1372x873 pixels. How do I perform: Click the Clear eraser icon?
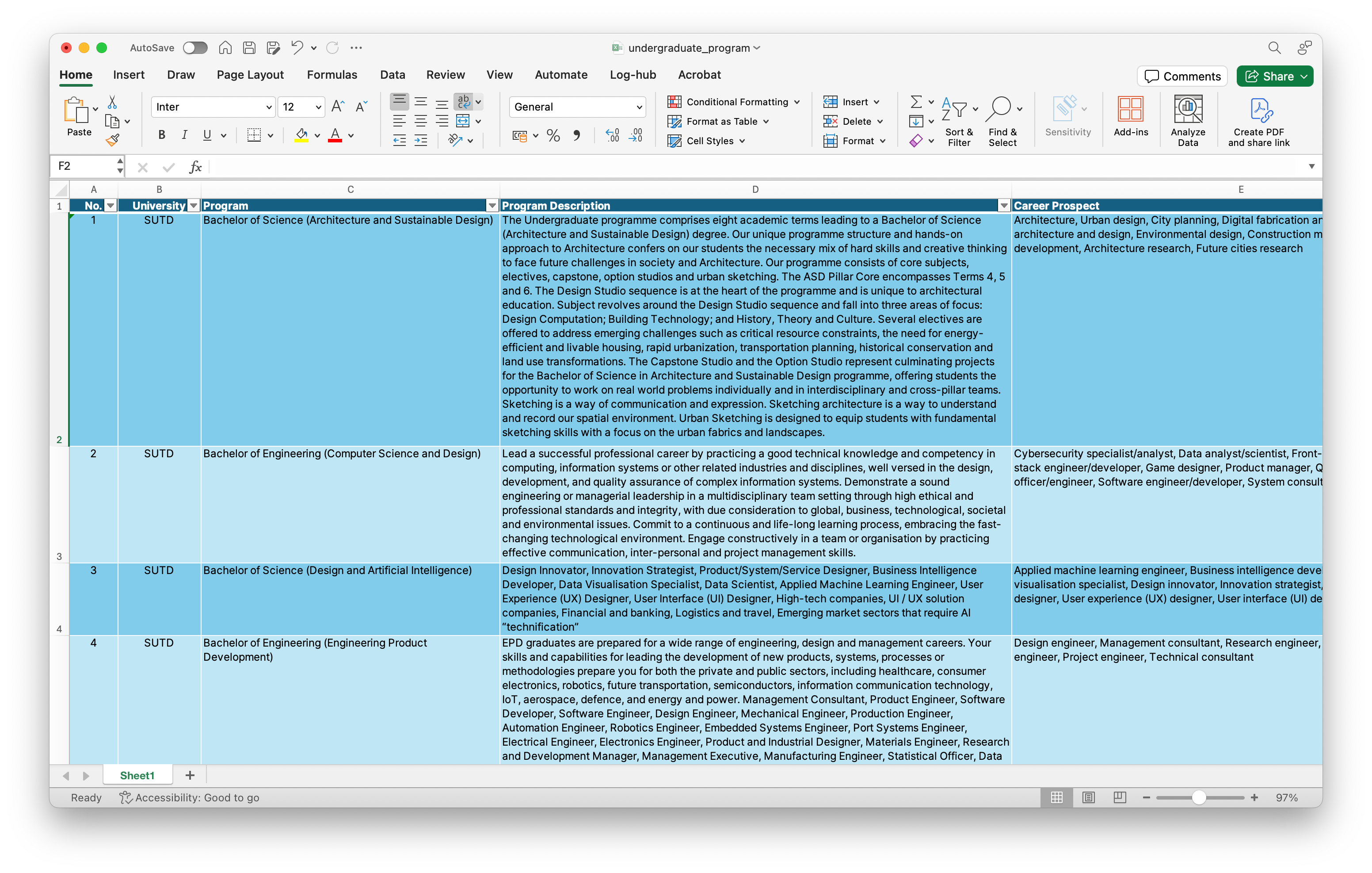(915, 141)
